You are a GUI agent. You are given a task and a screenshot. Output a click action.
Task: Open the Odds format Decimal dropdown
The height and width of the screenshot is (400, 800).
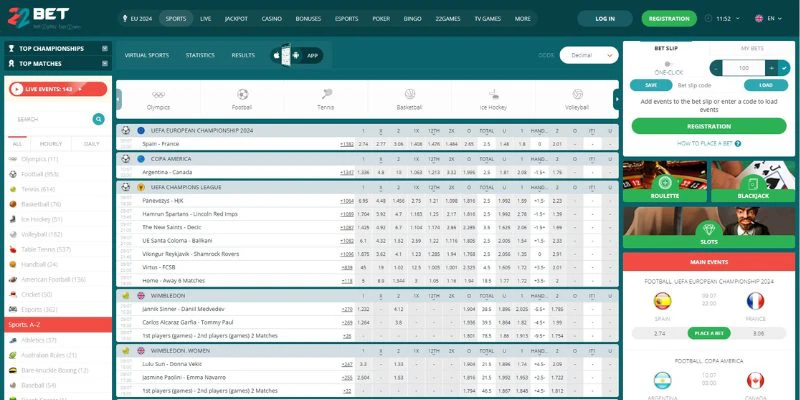coord(589,55)
